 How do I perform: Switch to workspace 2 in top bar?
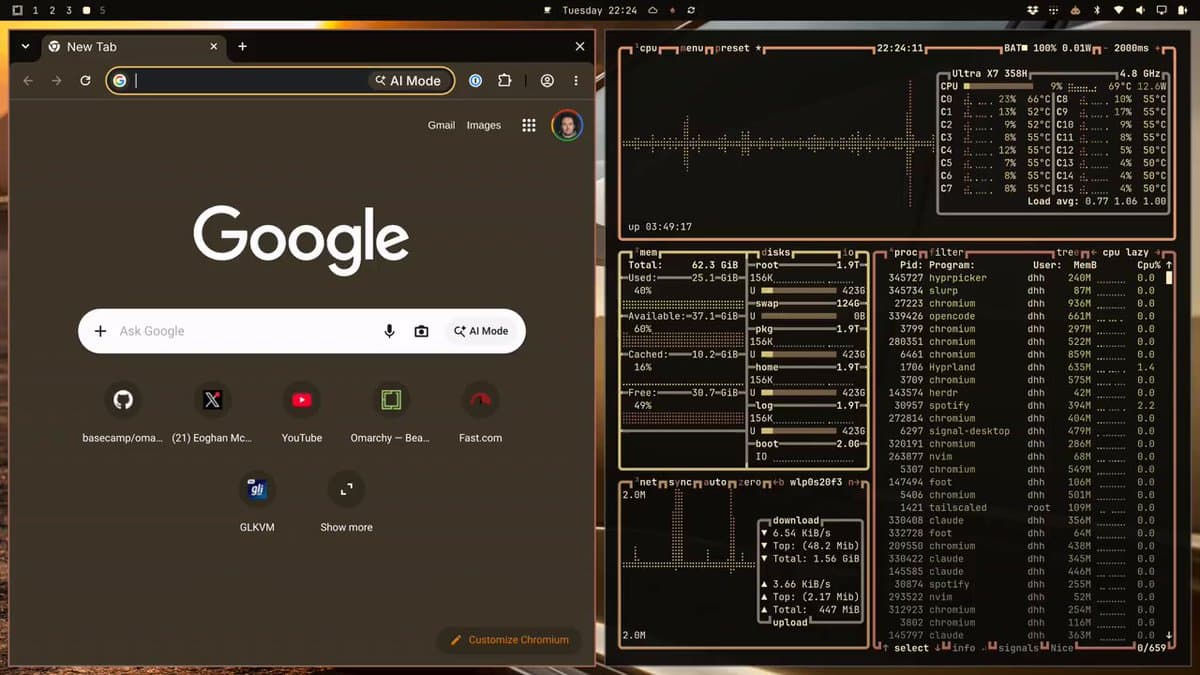click(x=53, y=10)
